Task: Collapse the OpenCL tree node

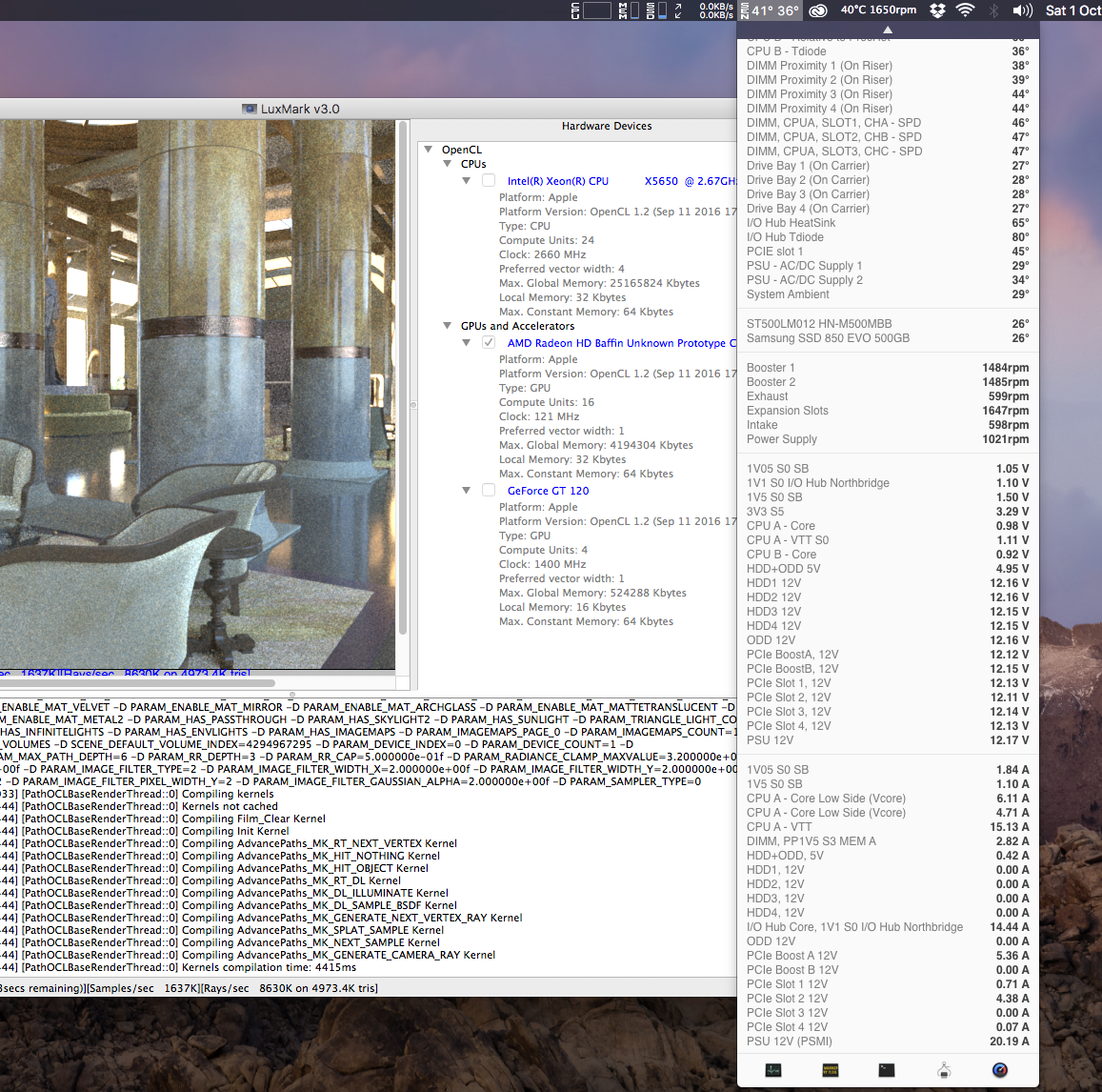Action: [x=428, y=149]
